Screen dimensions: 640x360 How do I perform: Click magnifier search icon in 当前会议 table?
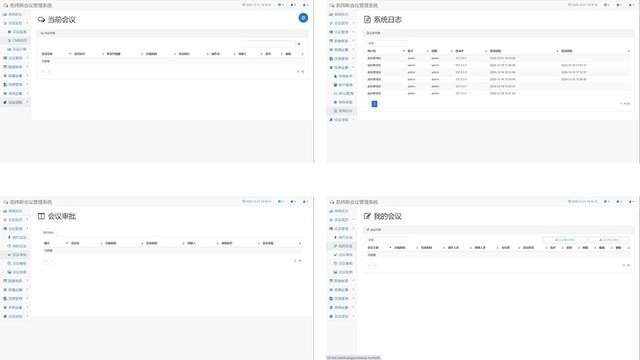[x=299, y=44]
